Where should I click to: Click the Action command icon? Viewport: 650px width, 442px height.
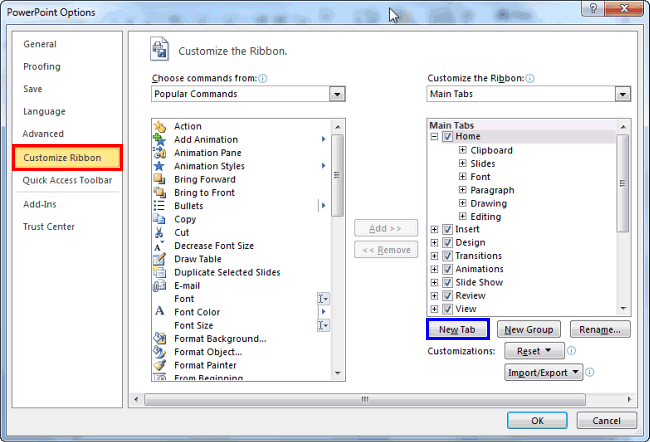click(160, 126)
